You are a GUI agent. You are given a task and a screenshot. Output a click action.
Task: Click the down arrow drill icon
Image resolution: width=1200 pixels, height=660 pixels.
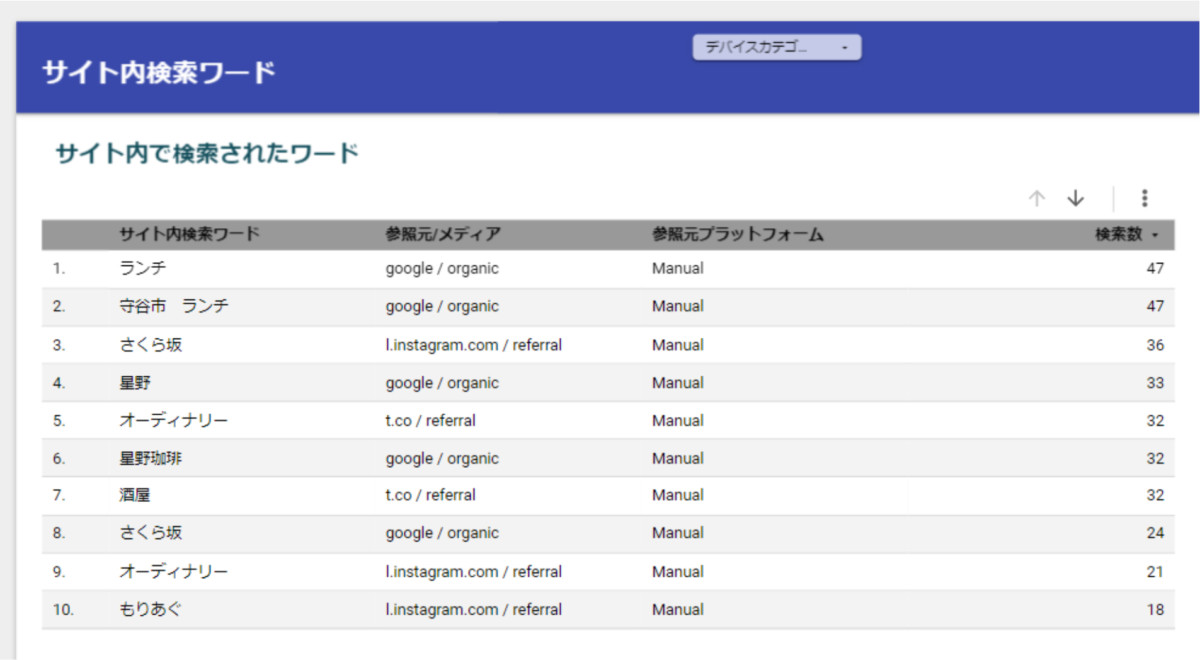tap(1076, 198)
